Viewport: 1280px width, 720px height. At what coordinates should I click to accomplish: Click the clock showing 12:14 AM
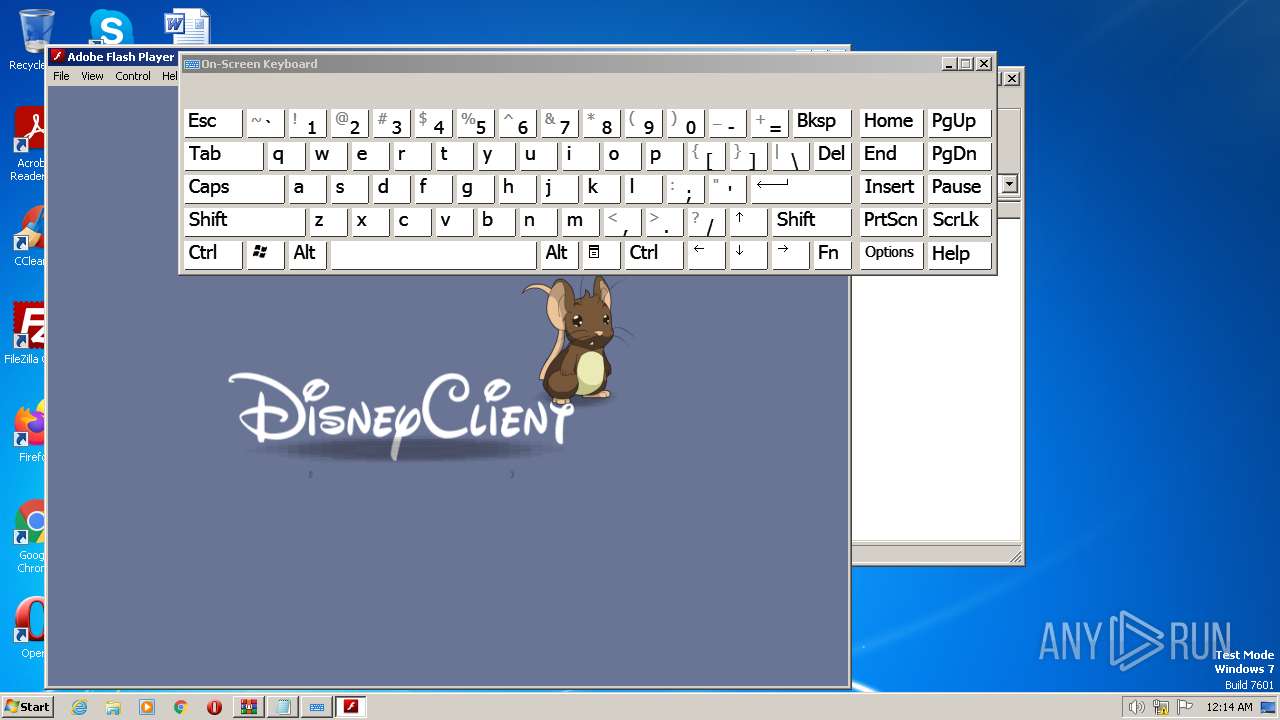1229,707
